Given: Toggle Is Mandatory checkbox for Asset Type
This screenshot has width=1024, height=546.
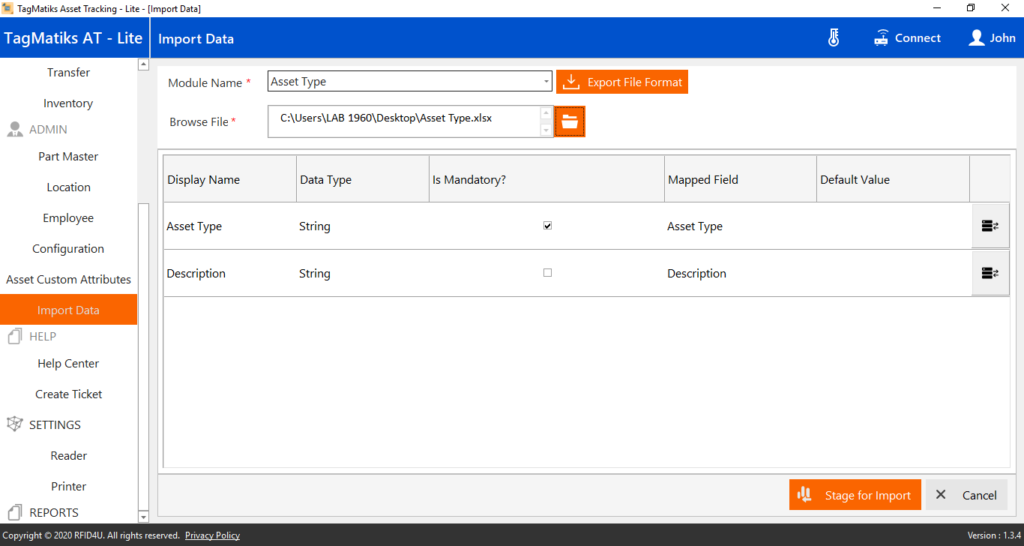Looking at the screenshot, I should point(547,226).
